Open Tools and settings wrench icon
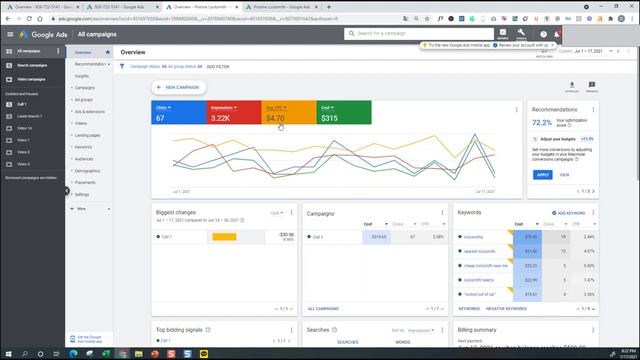 [521, 33]
